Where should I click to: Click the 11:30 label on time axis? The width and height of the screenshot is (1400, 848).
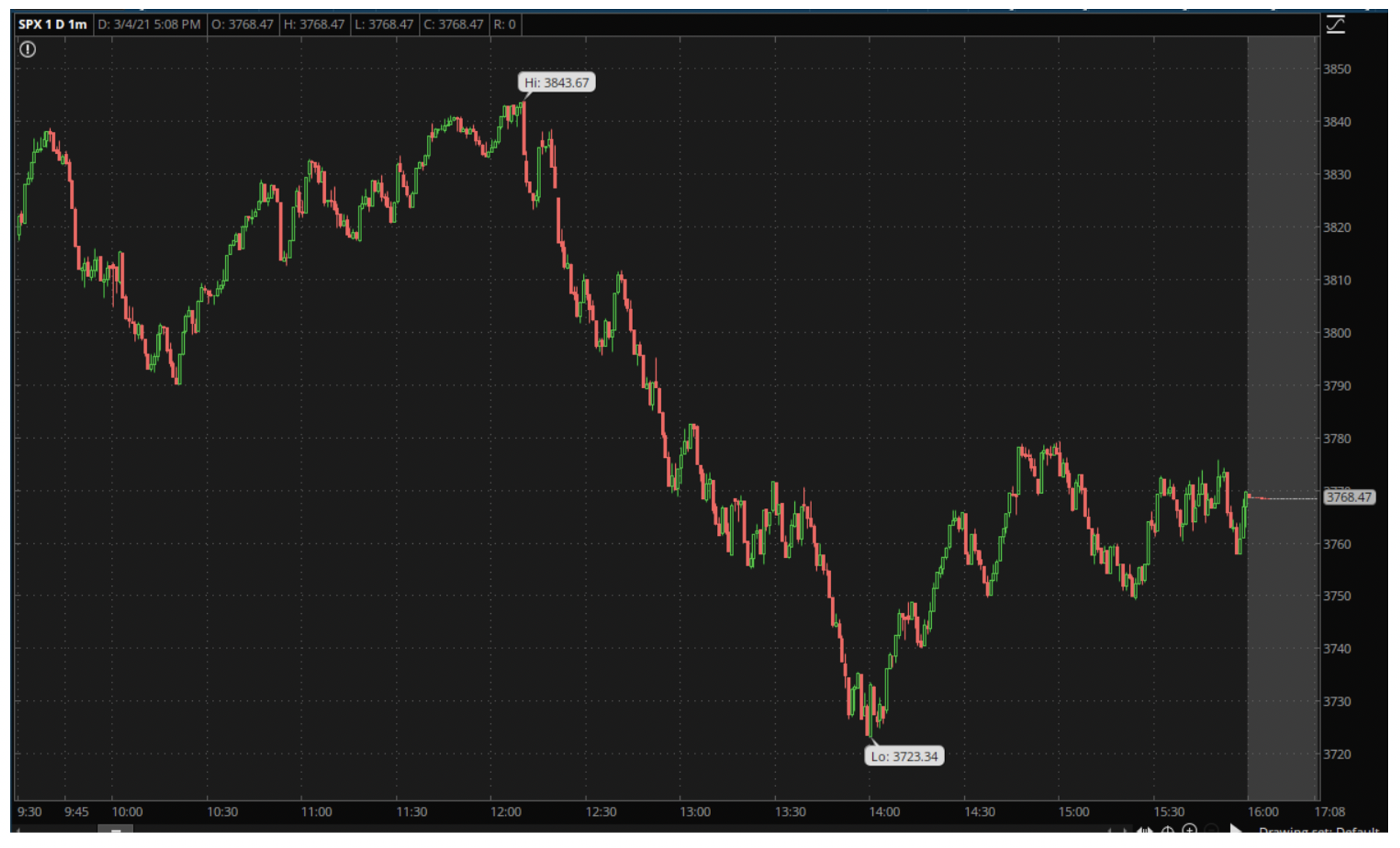point(411,811)
